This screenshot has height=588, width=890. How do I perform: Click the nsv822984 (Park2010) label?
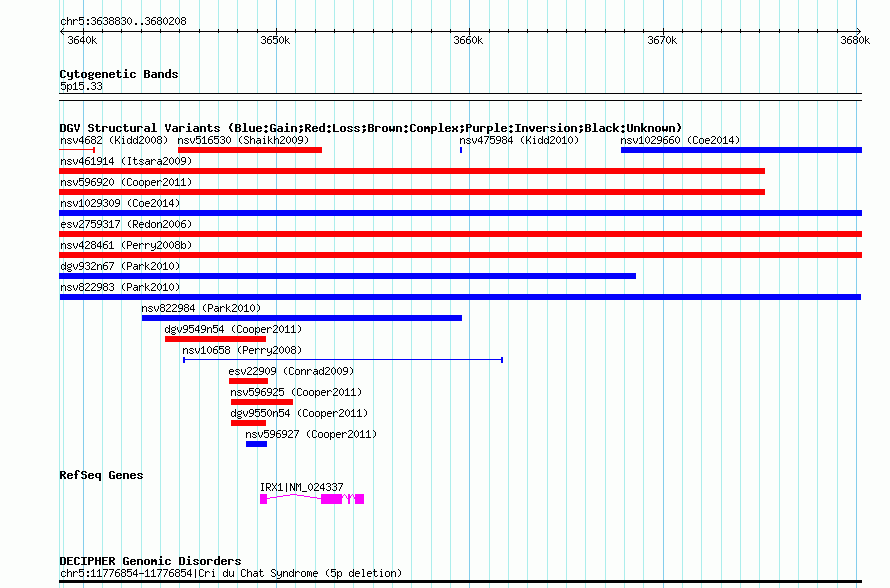201,308
